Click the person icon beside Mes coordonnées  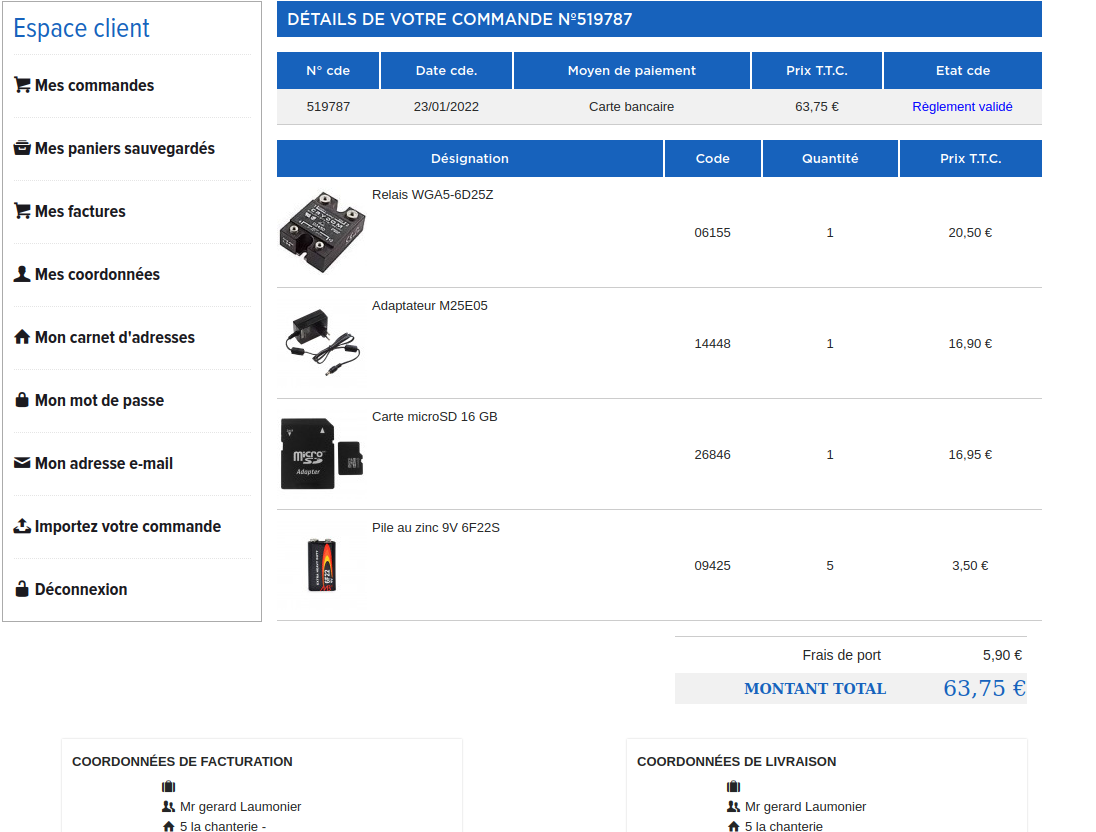click(22, 274)
